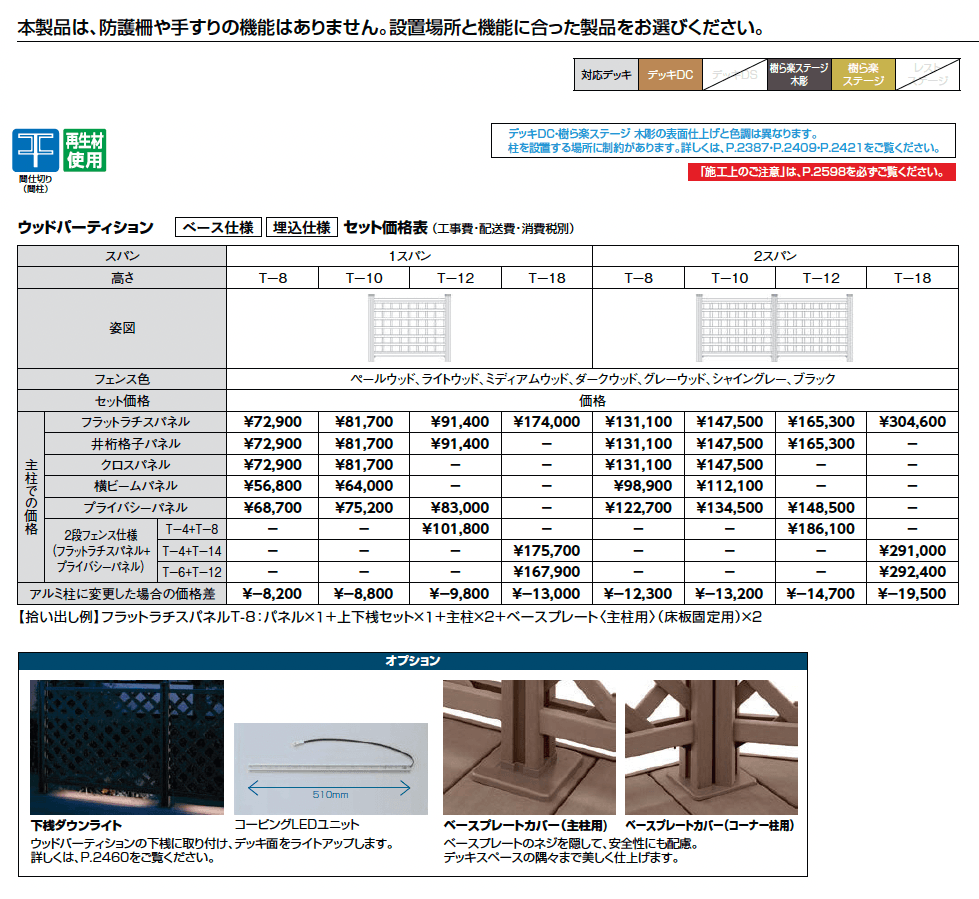Viewport: 979px width, 899px height.
Task: Select the ベースプレートカバー（コーナー柱用） image
Action: [x=710, y=745]
